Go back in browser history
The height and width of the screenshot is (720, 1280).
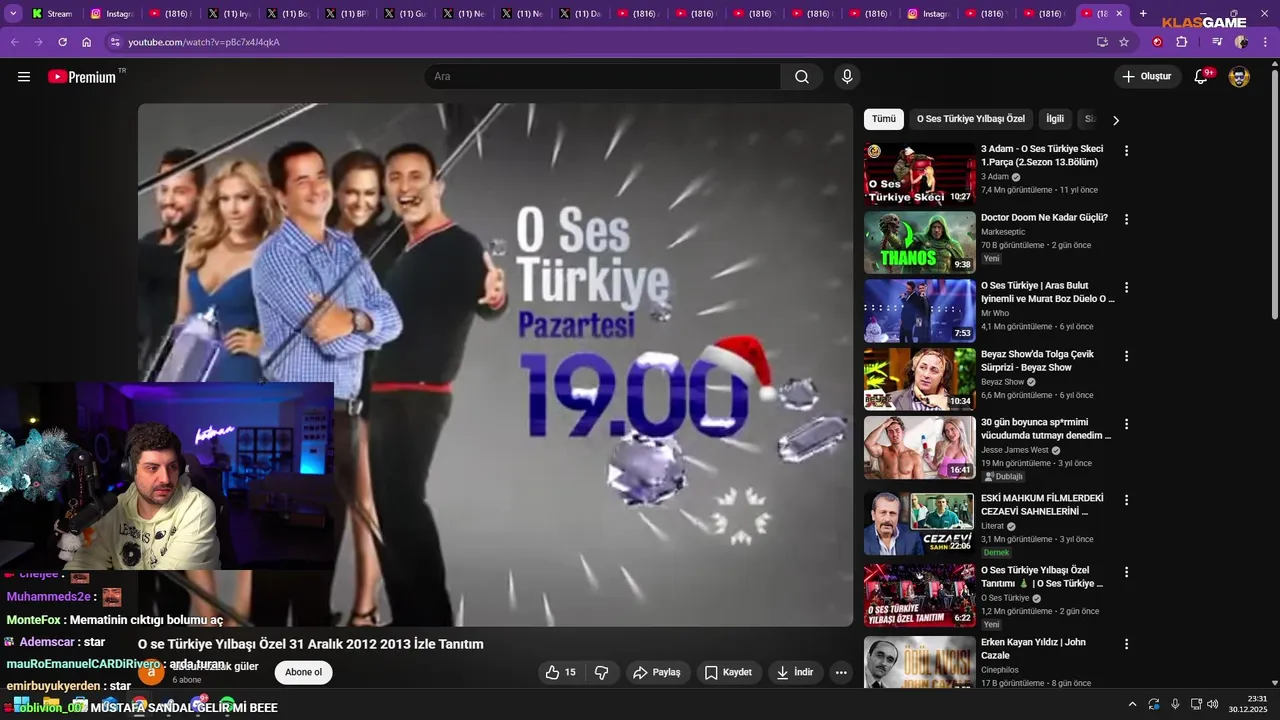[14, 42]
